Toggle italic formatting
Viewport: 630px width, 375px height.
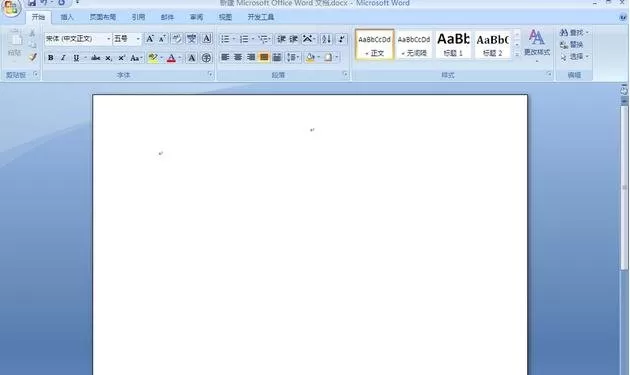(x=63, y=58)
